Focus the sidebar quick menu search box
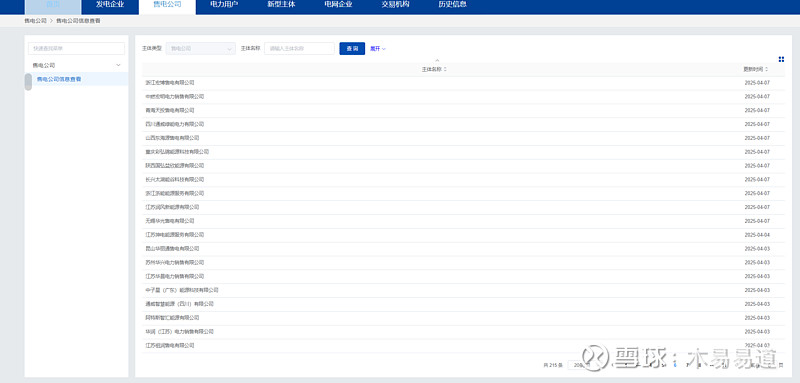800x383 pixels. coord(77,48)
